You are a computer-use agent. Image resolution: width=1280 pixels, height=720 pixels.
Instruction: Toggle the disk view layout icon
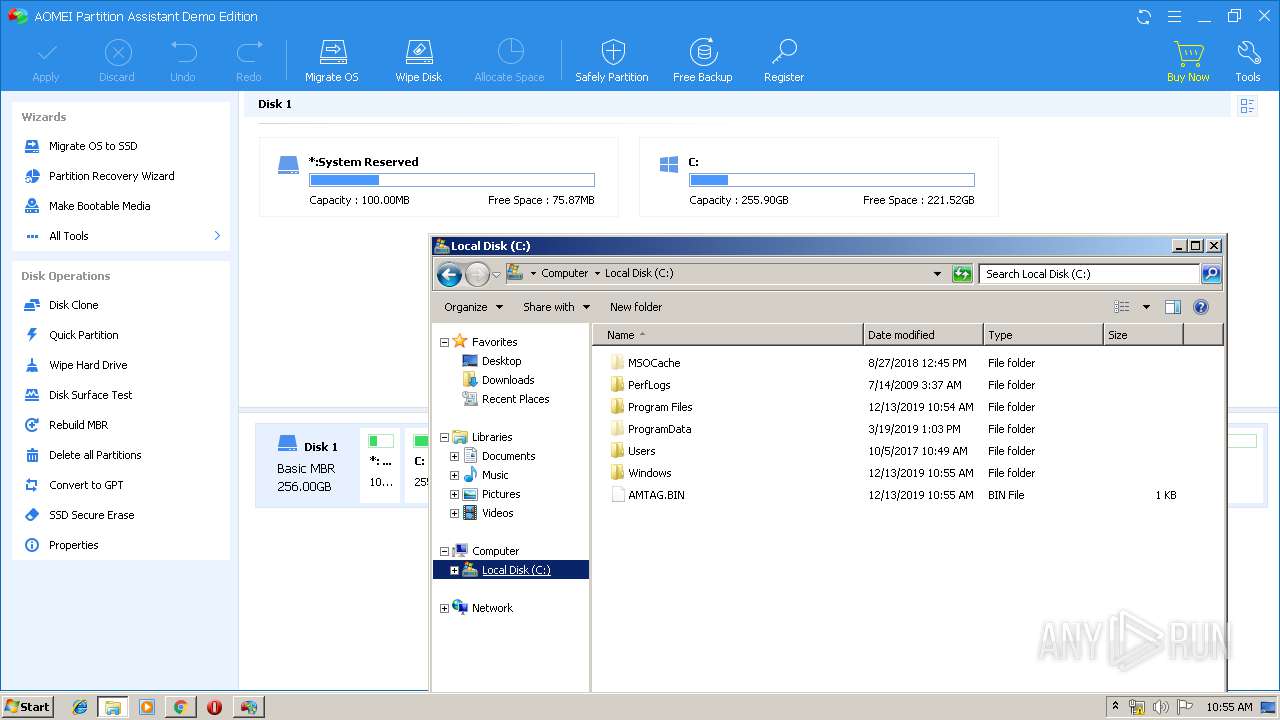tap(1247, 105)
